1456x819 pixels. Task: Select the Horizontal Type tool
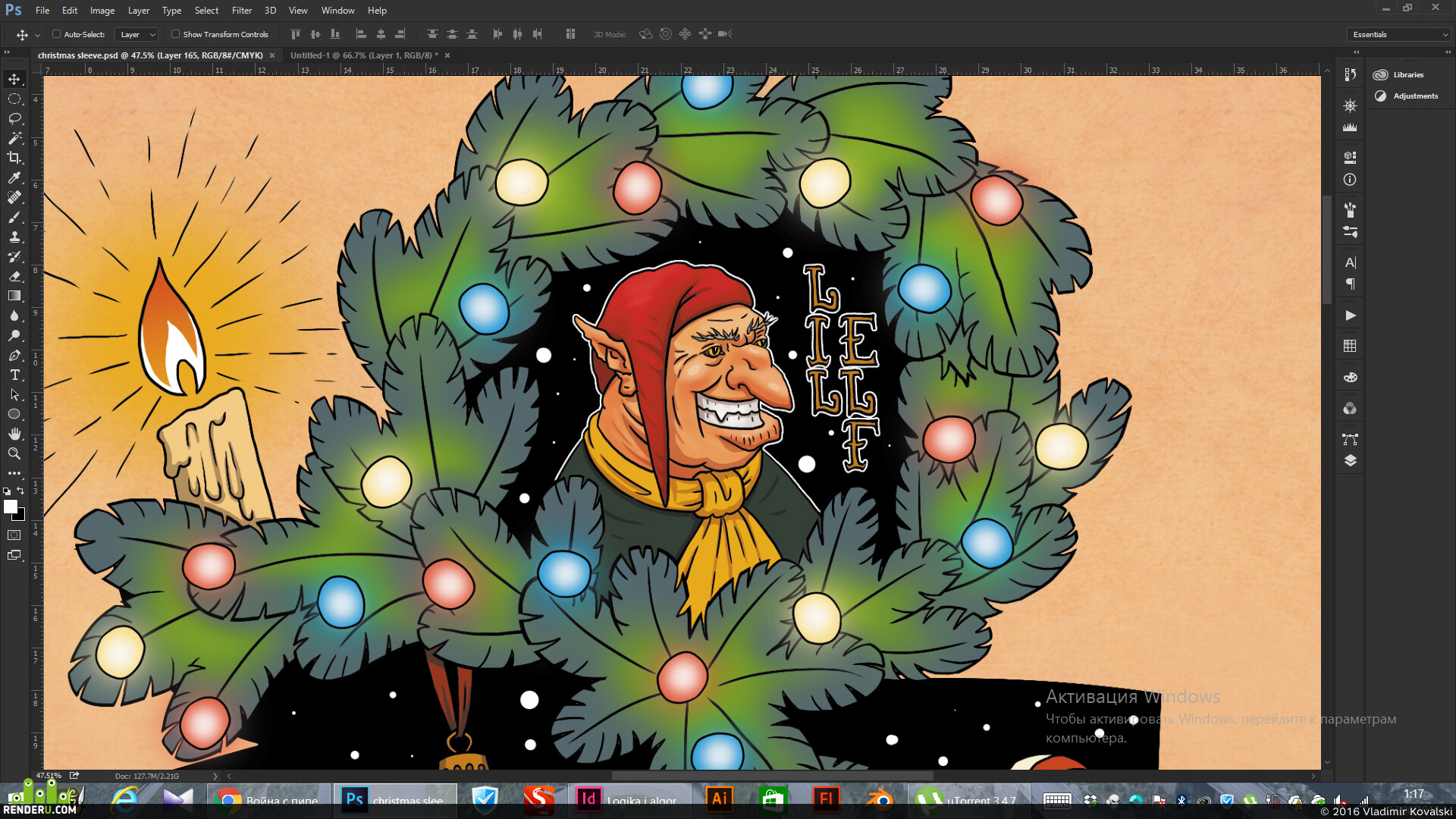click(14, 375)
